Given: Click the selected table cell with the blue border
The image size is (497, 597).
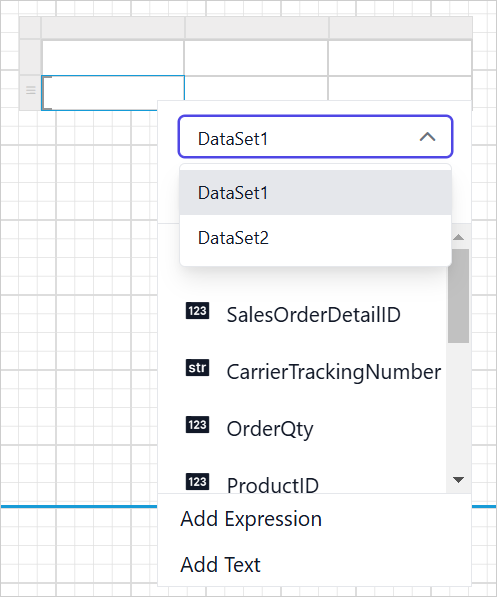Looking at the screenshot, I should pyautogui.click(x=113, y=93).
